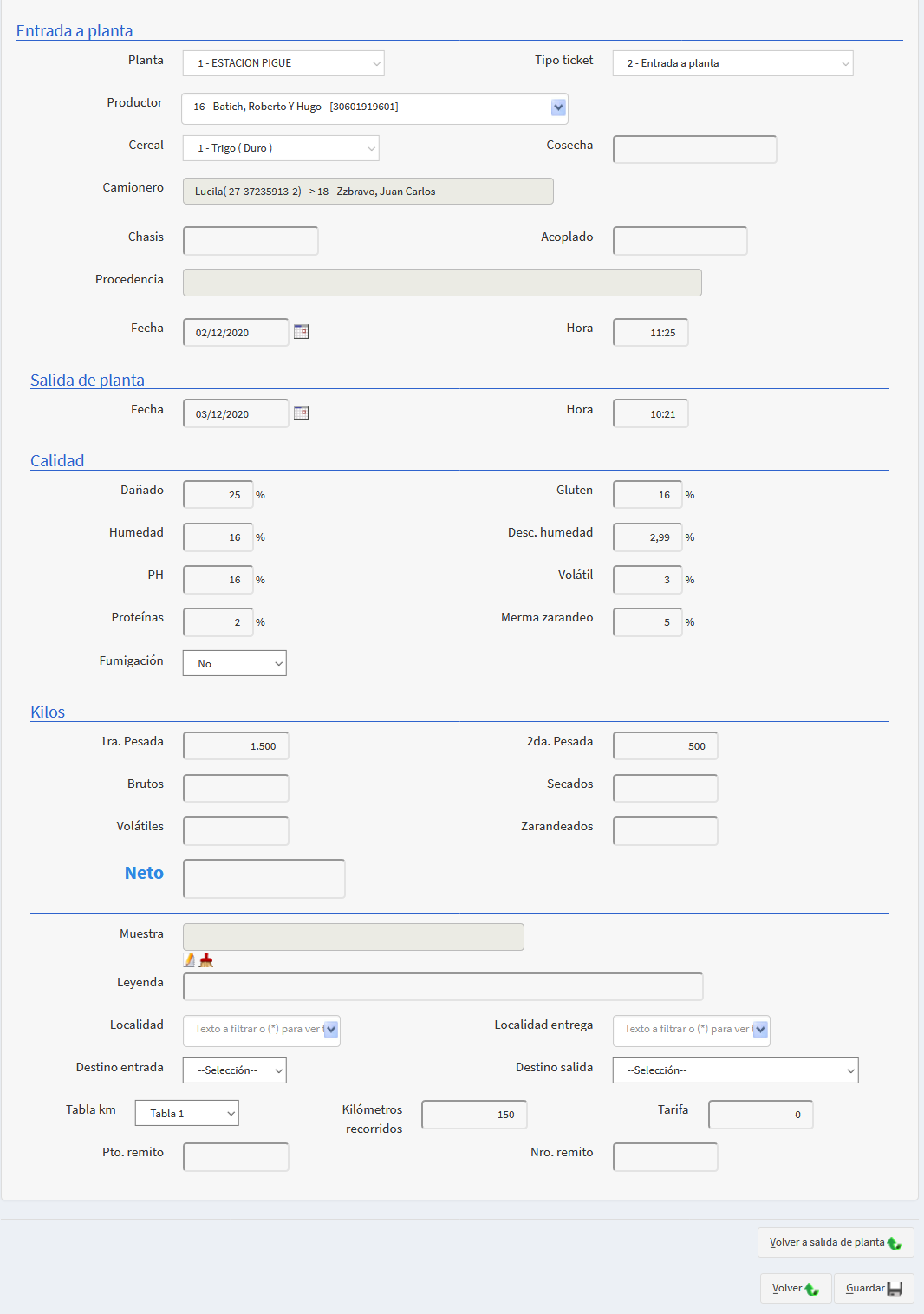This screenshot has height=1314, width=924.
Task: Open calendar for Entrada a planta Fecha
Action: tap(301, 332)
